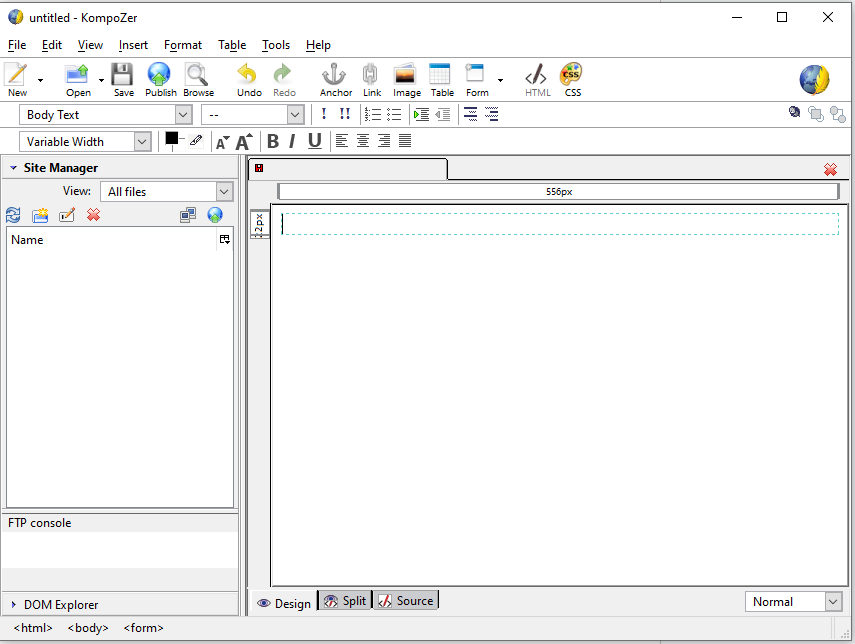Insert a Form element

[x=477, y=80]
